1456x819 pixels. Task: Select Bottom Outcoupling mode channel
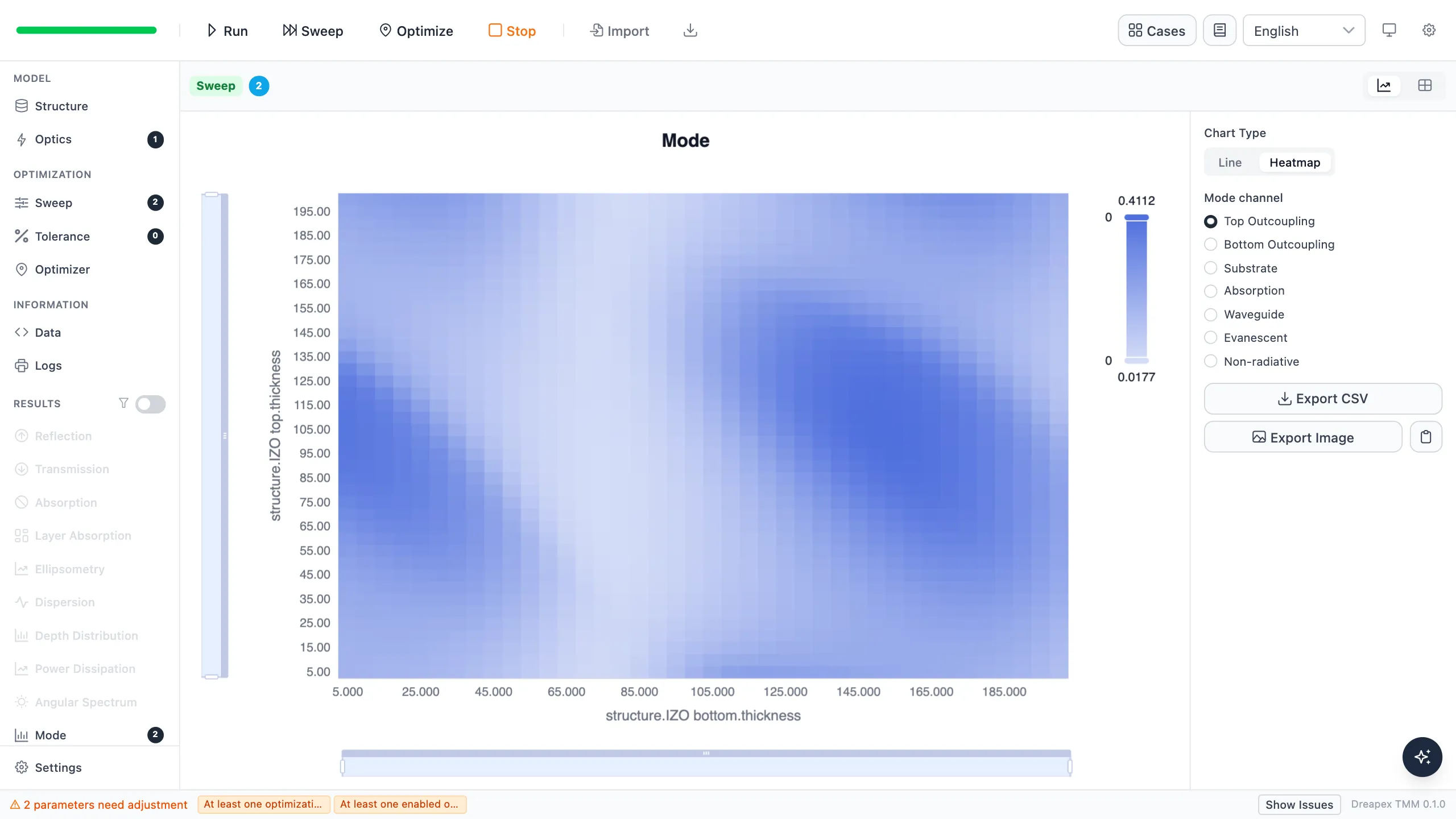[x=1269, y=245]
